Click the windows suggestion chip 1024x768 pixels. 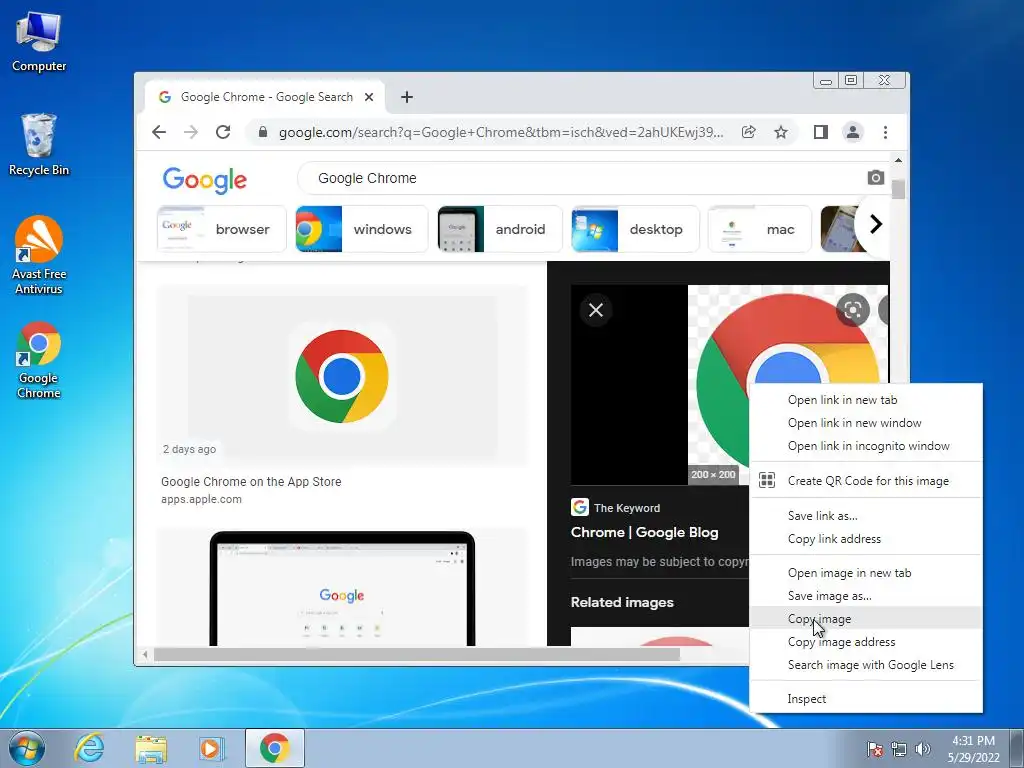(x=361, y=229)
